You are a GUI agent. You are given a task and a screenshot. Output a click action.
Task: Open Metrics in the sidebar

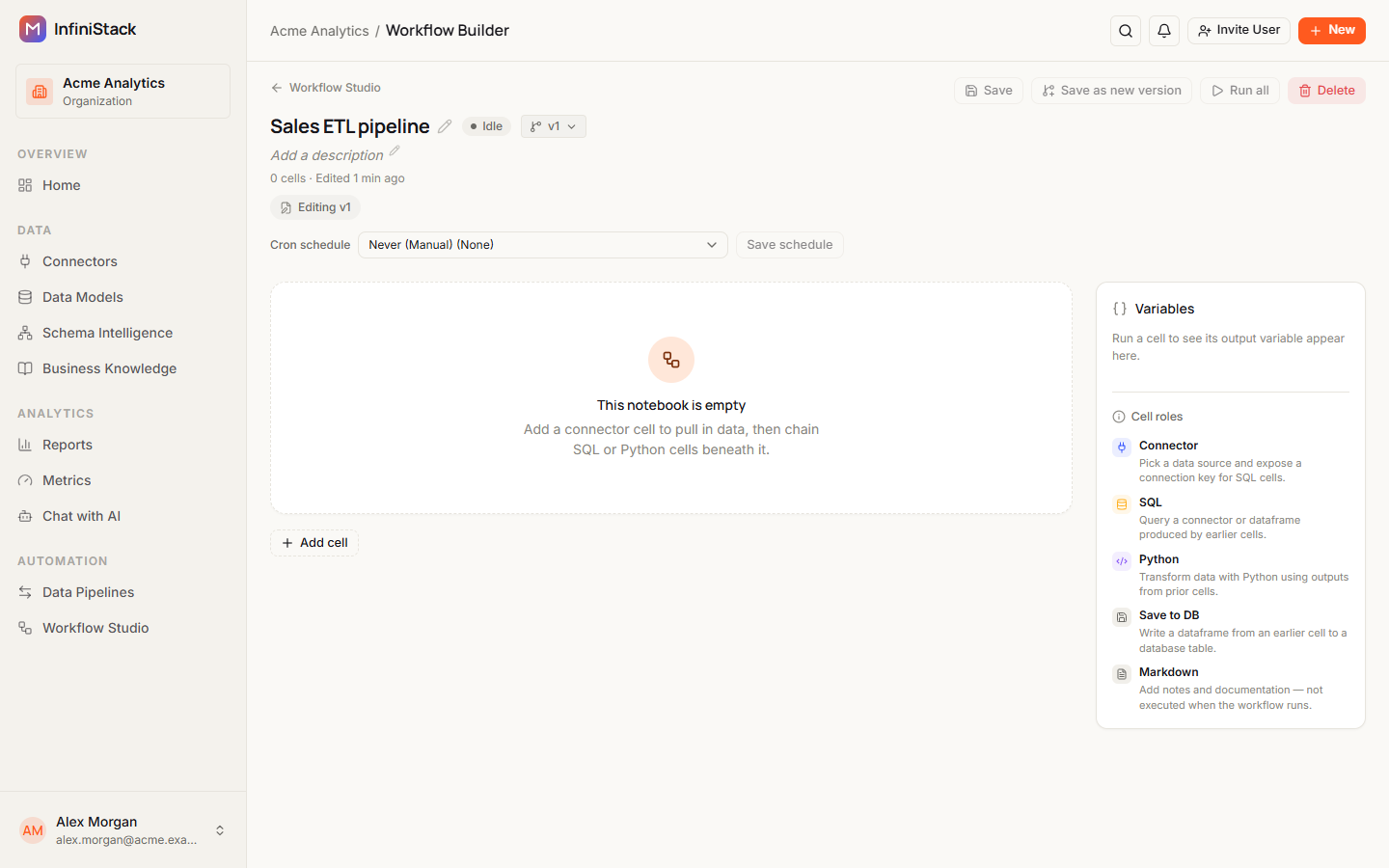123,480
